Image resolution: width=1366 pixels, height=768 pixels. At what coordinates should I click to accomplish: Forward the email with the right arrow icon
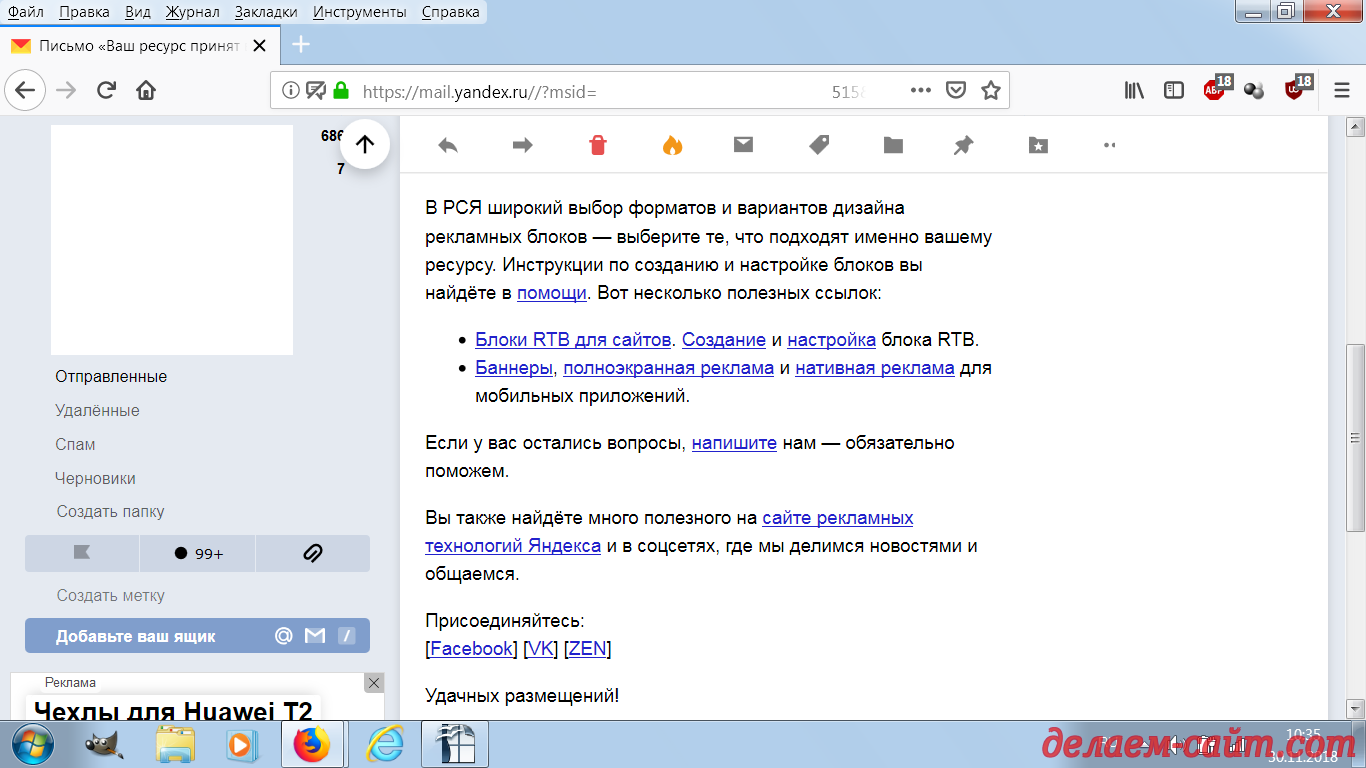click(x=522, y=145)
